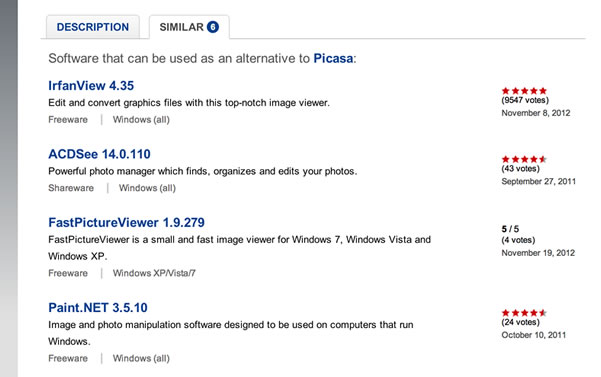Image resolution: width=601 pixels, height=377 pixels.
Task: Click the (43 votes) count
Action: point(521,169)
